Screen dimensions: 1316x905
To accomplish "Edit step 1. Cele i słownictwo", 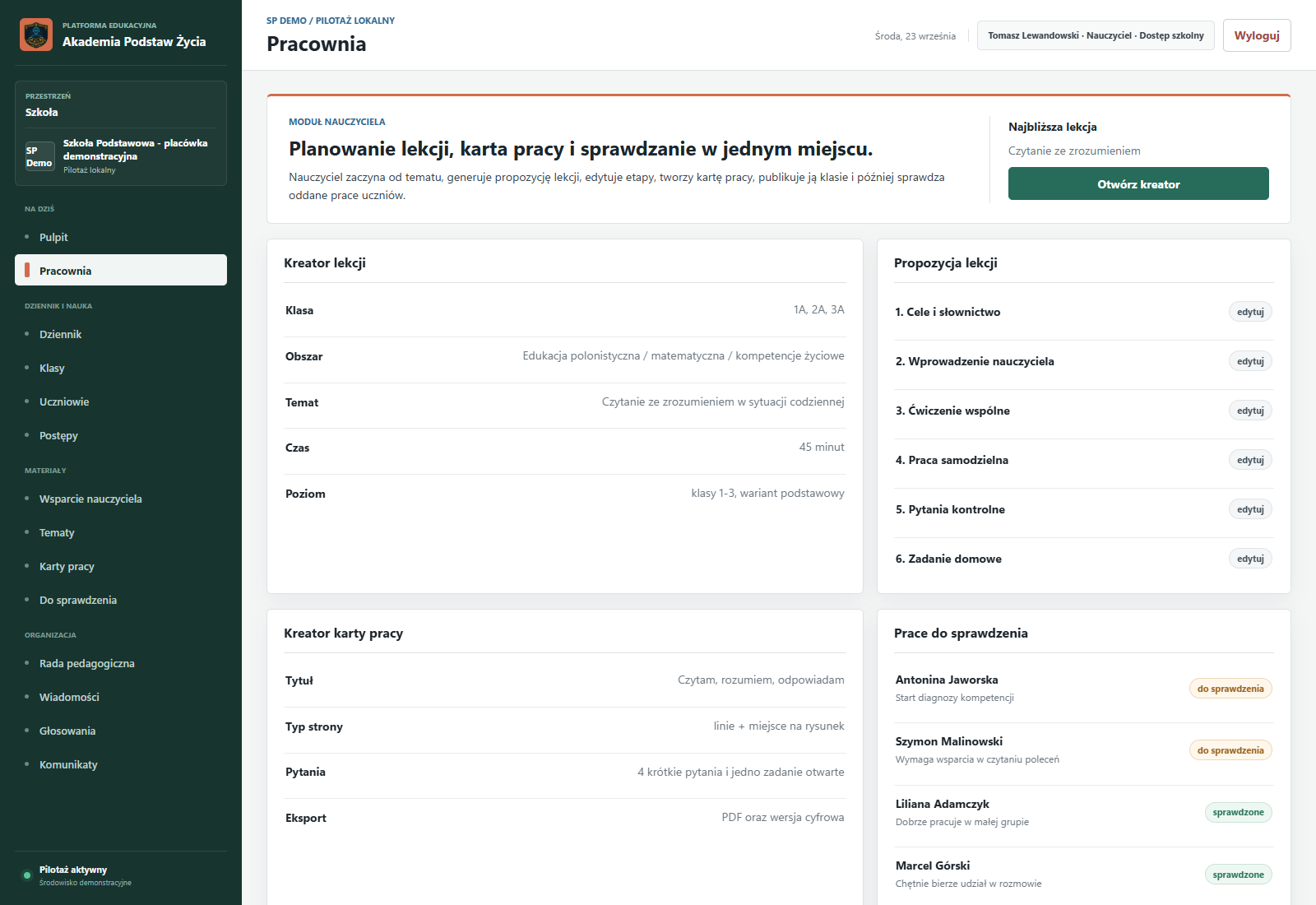I will (x=1250, y=312).
